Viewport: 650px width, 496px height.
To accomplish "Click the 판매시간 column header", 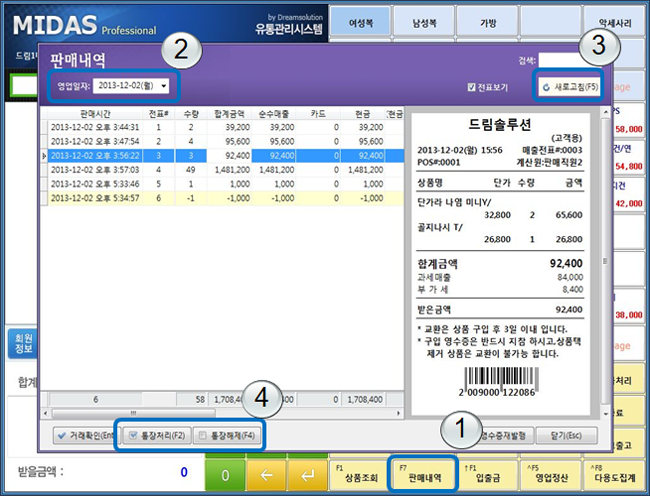I will pos(95,114).
